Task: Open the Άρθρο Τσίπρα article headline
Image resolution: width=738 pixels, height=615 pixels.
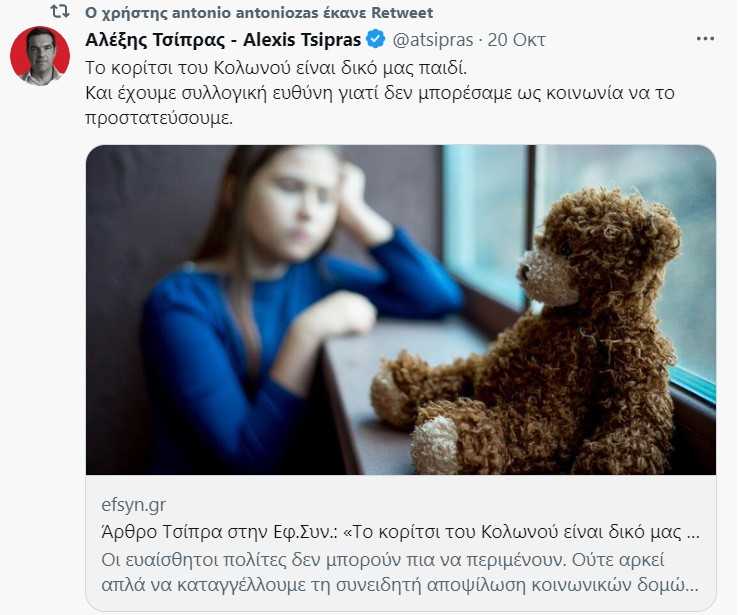Action: pyautogui.click(x=401, y=532)
